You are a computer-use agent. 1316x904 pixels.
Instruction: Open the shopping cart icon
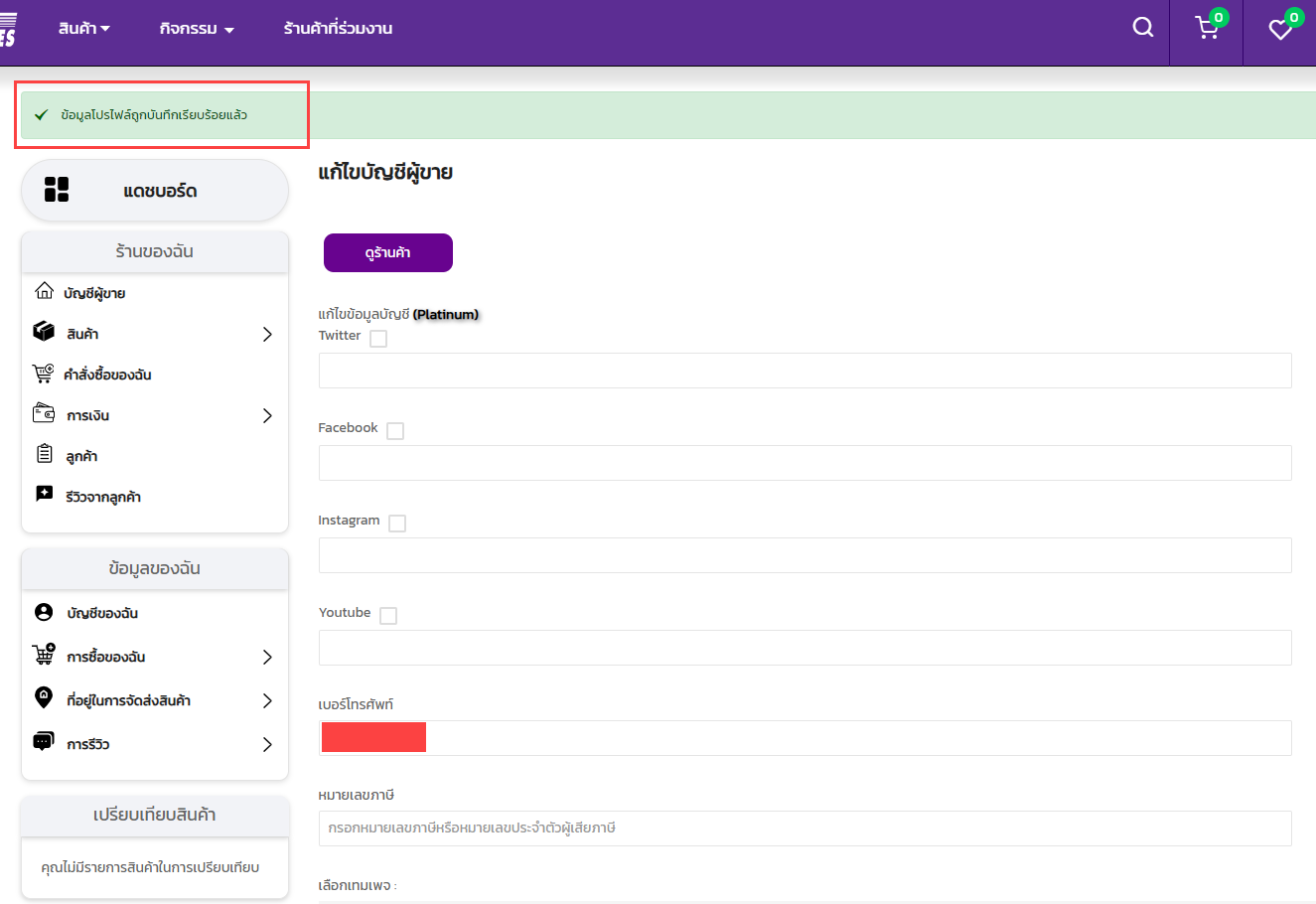(1207, 29)
